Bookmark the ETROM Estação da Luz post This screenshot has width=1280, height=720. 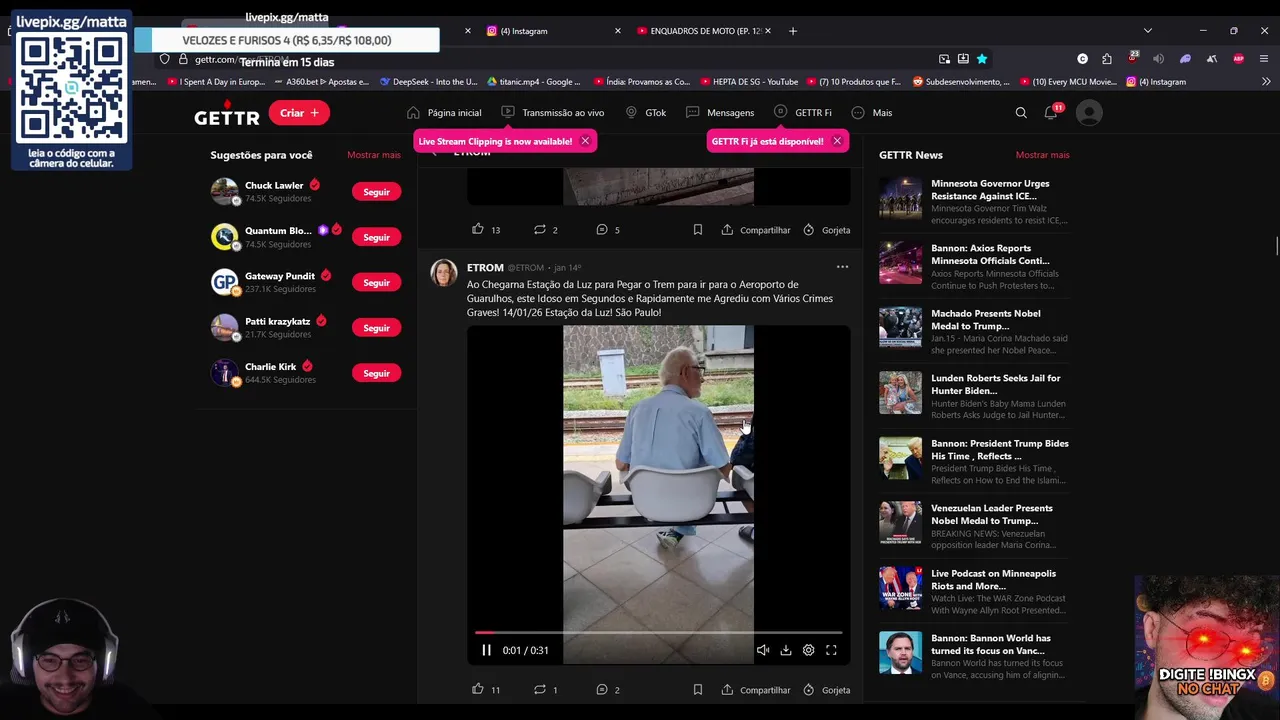pyautogui.click(x=698, y=689)
